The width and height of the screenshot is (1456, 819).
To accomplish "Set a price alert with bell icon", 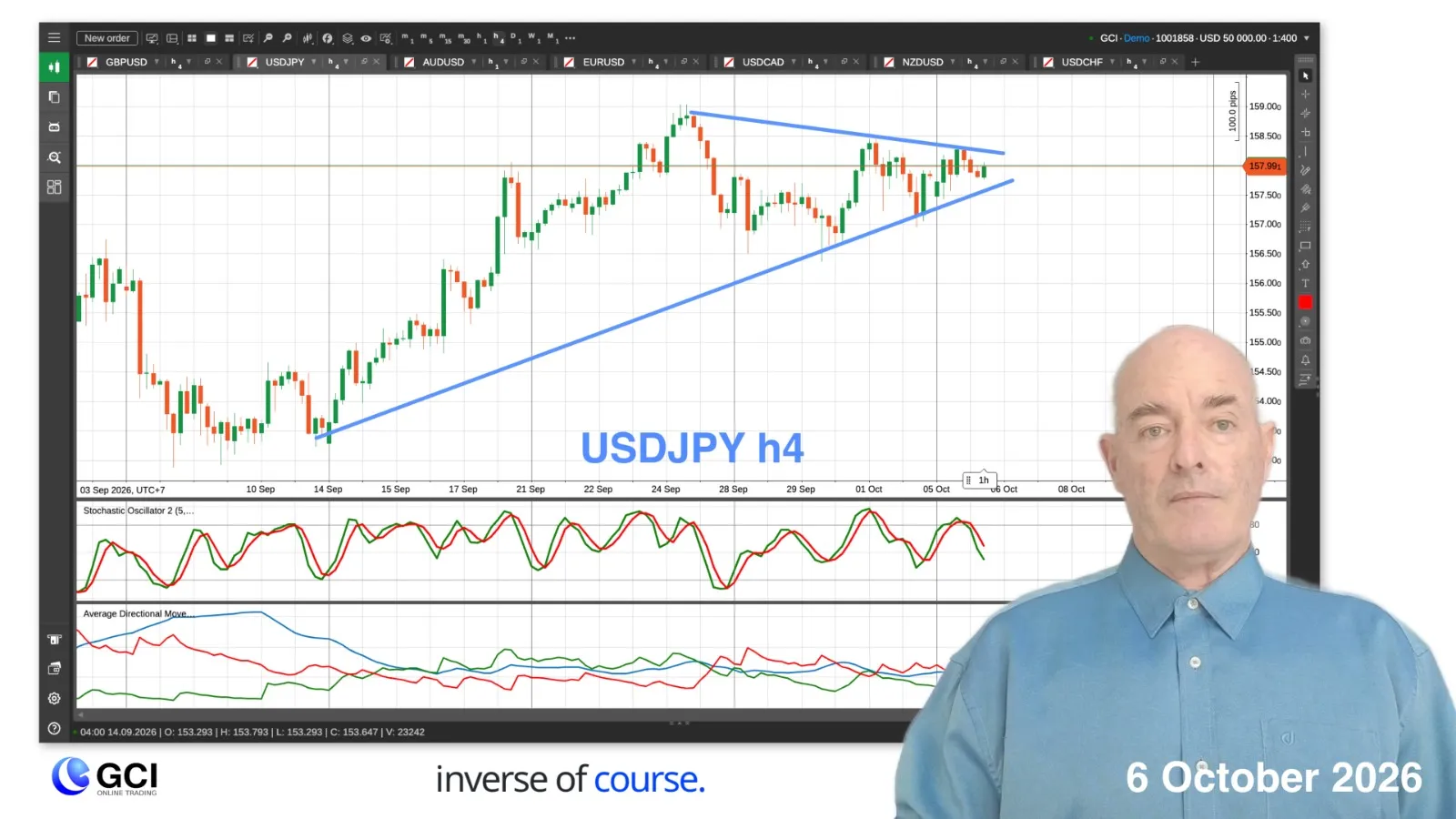I will tap(1305, 359).
